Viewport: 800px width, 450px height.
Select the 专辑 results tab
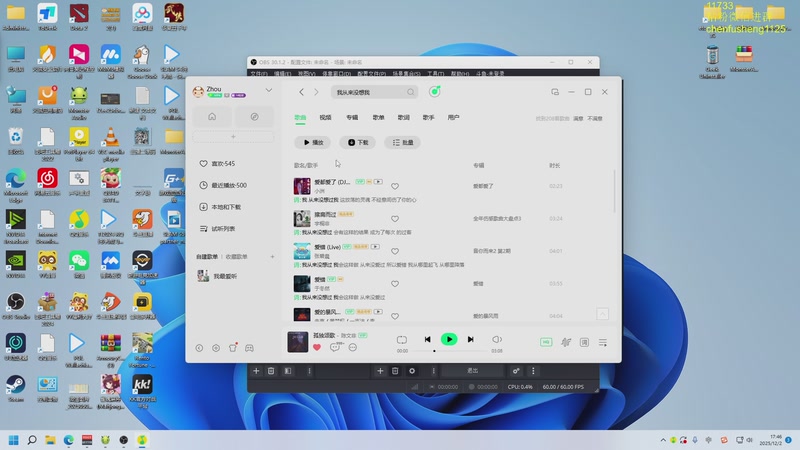(x=352, y=117)
